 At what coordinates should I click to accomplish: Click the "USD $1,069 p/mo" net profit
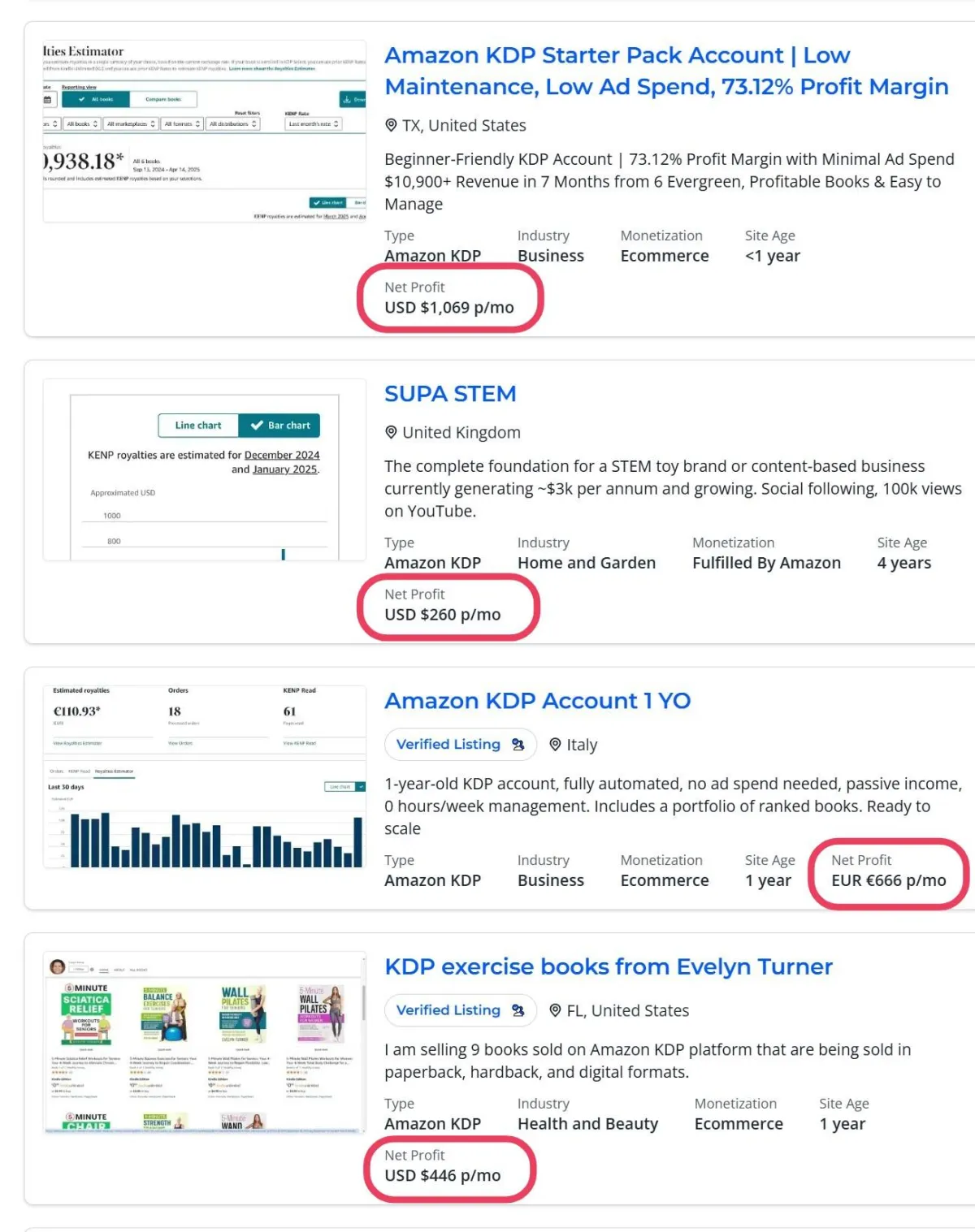click(x=449, y=308)
